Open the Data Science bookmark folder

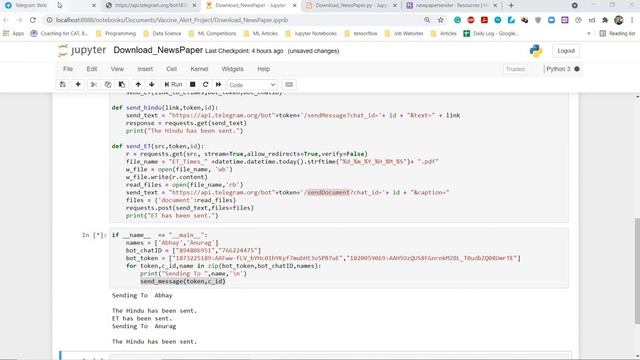coord(162,33)
